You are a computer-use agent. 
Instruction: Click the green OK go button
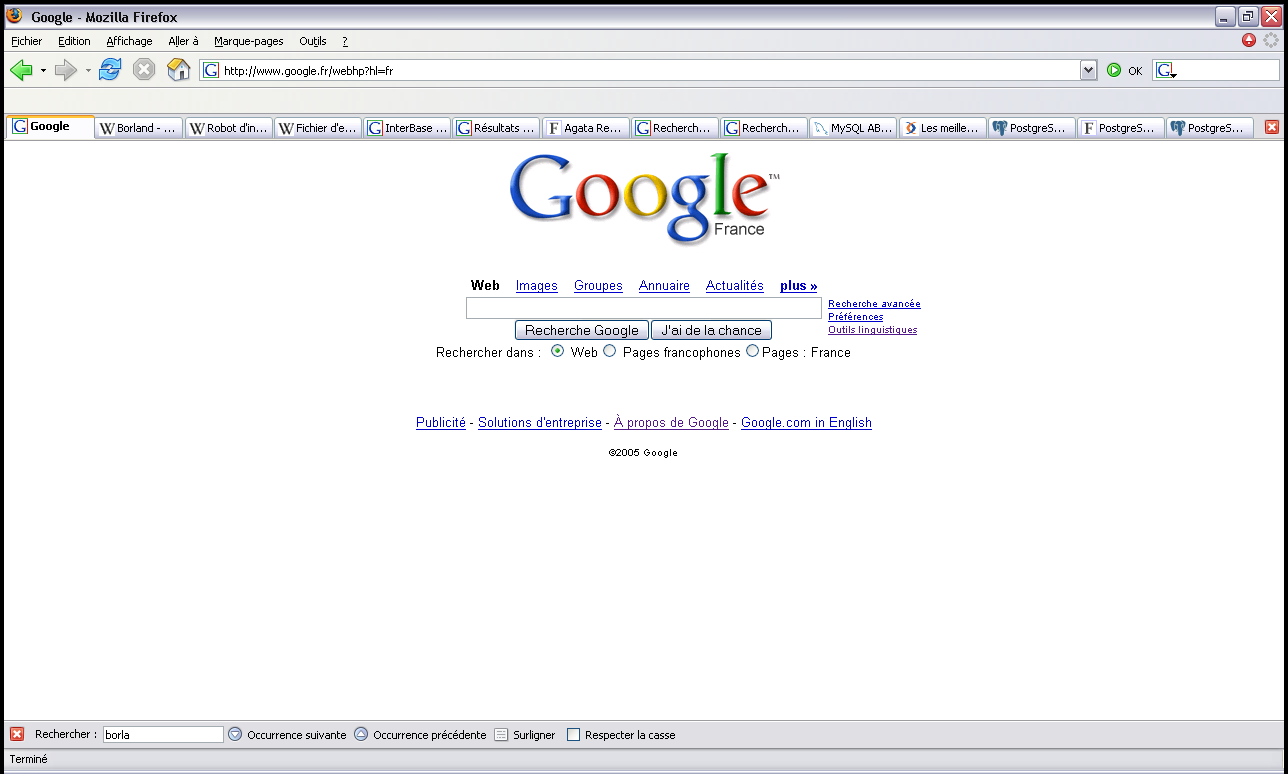pos(1114,70)
